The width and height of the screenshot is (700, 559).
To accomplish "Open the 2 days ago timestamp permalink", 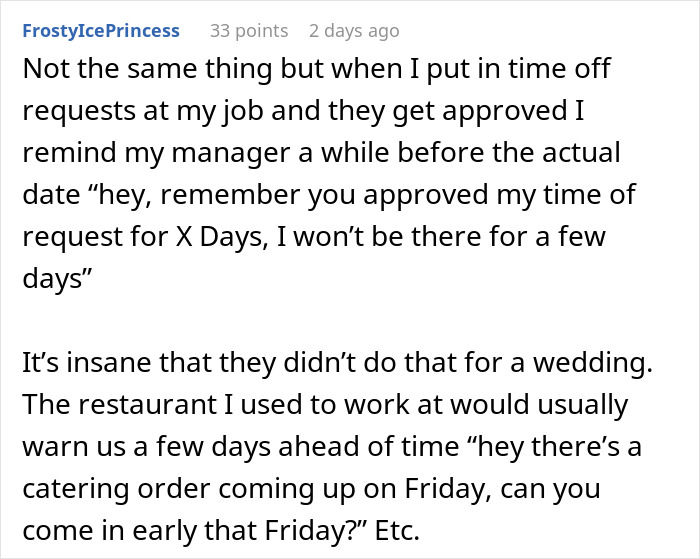I will pyautogui.click(x=354, y=31).
